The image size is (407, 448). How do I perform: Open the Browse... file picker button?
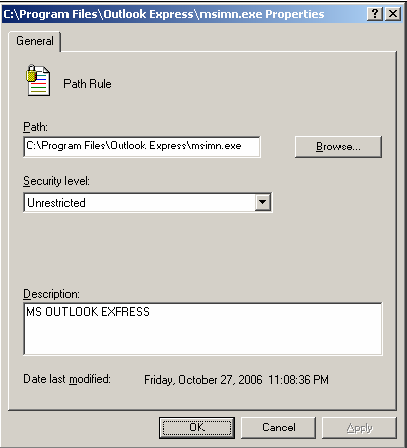pyautogui.click(x=338, y=147)
